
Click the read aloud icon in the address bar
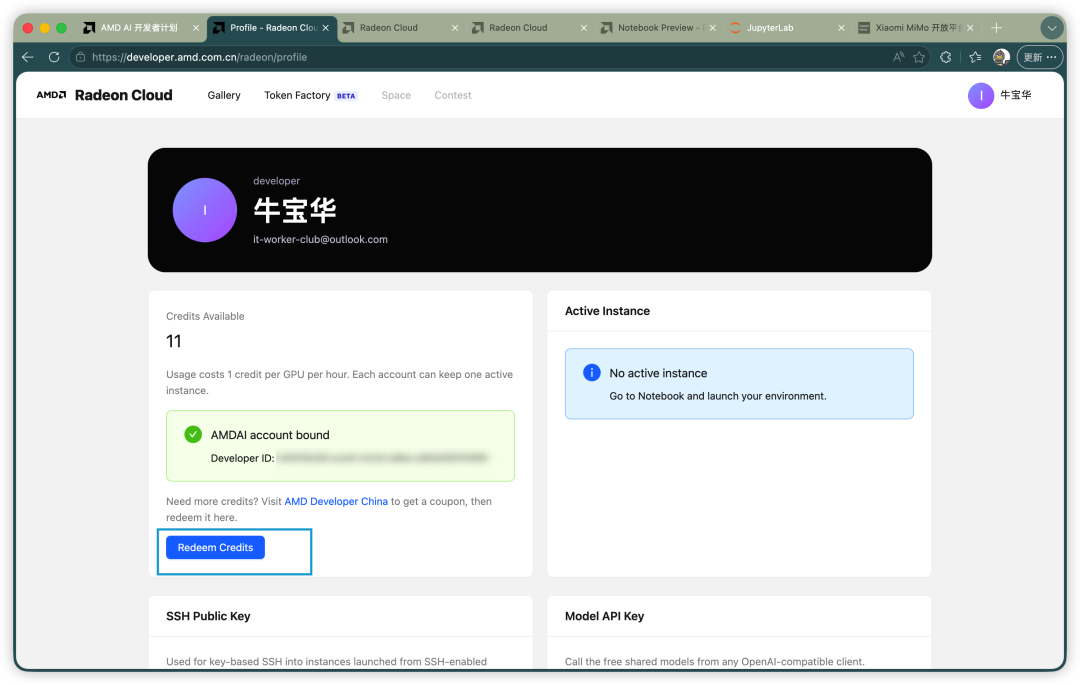pos(898,57)
